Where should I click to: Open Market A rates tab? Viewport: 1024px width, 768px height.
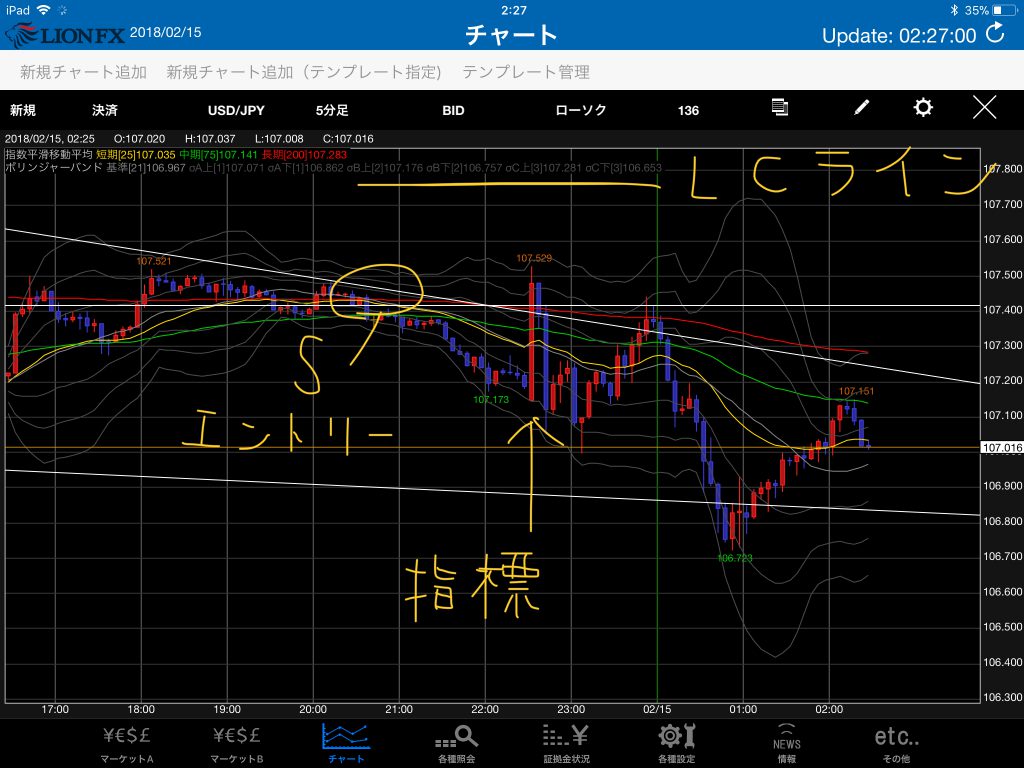coord(128,743)
